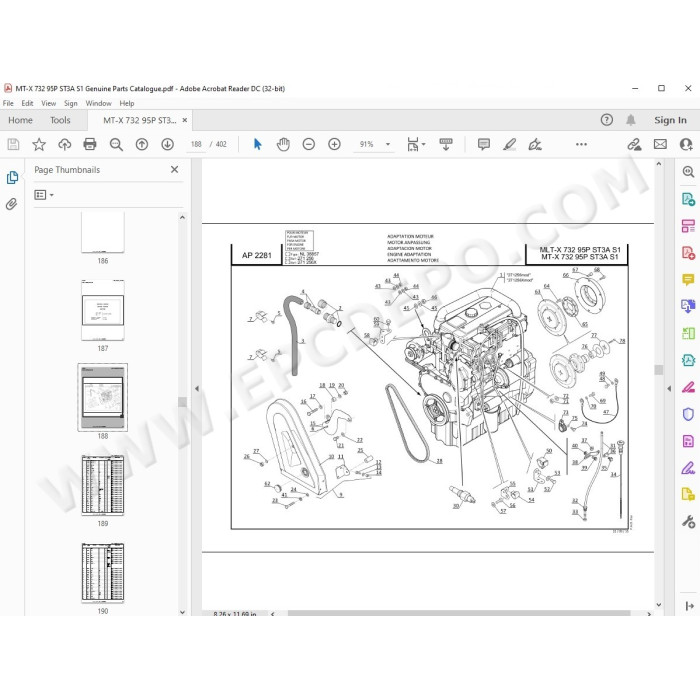Toggle scrolling mode keyboard icon
The width and height of the screenshot is (700, 700).
point(446,144)
